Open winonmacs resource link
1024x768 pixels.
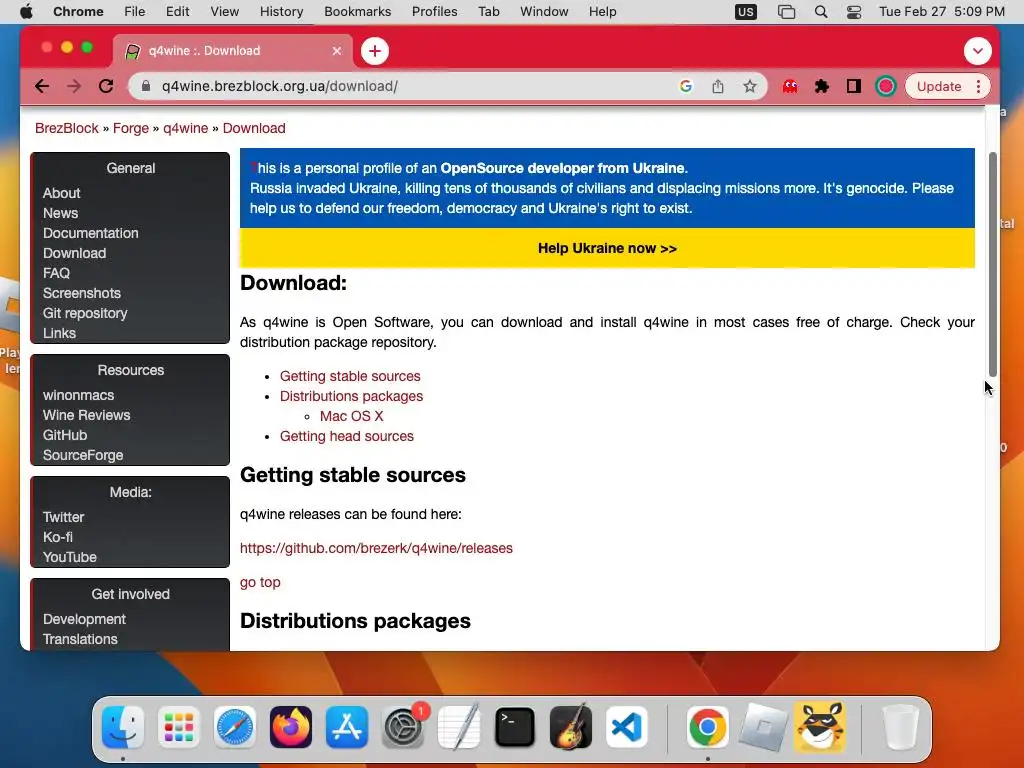78,395
